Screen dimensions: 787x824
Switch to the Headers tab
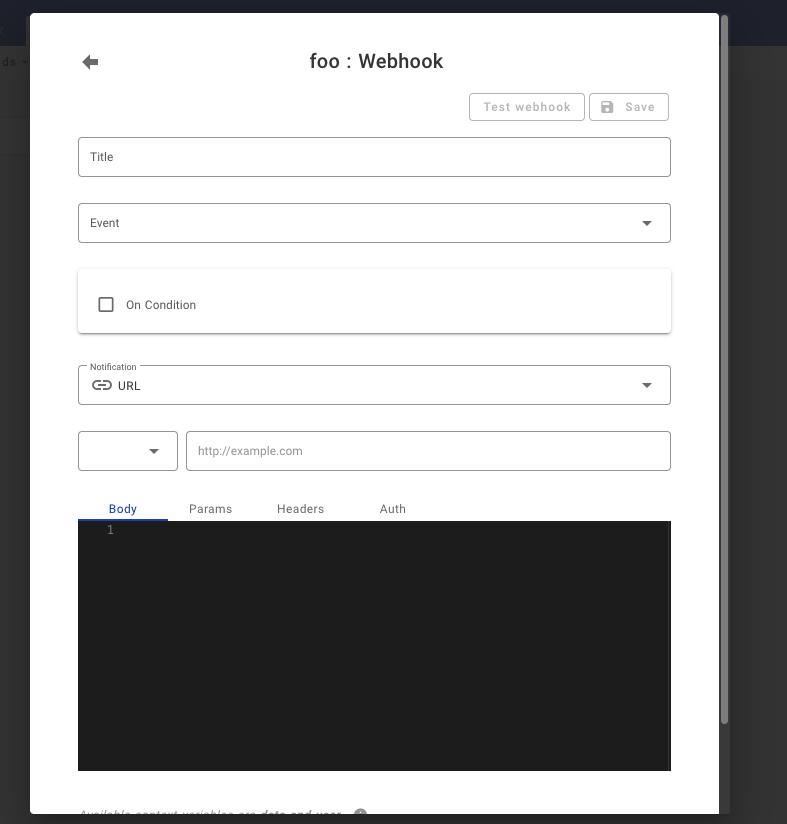pyautogui.click(x=301, y=509)
